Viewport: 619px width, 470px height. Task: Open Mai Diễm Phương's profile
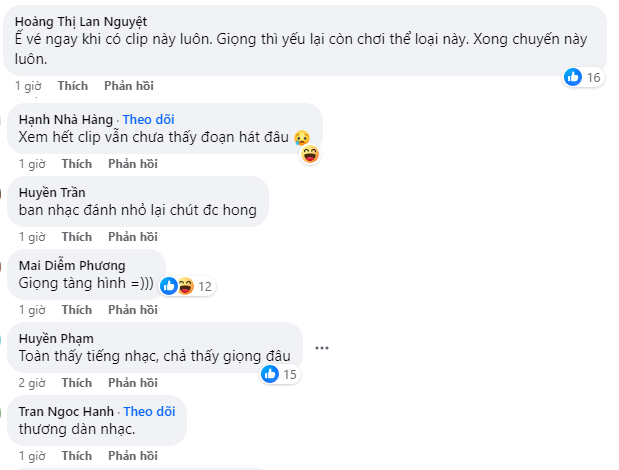click(72, 266)
